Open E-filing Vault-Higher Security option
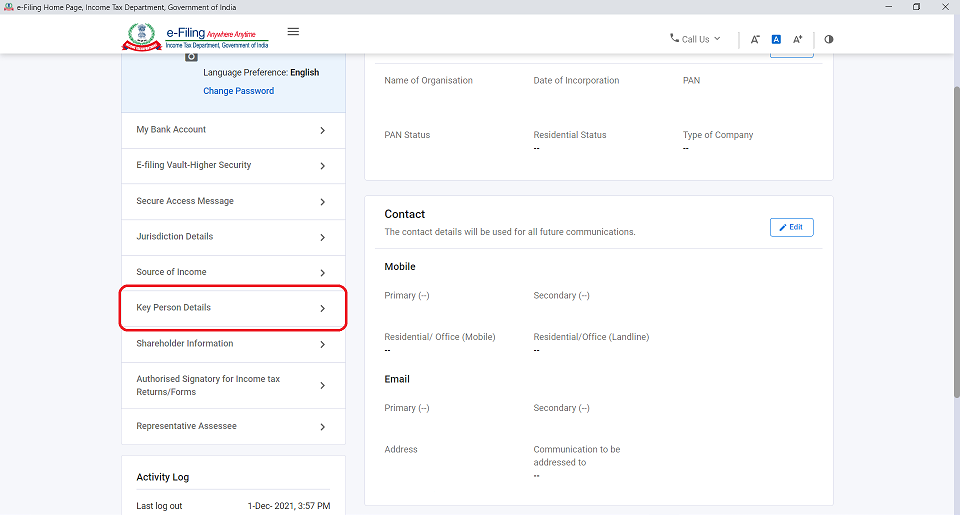The width and height of the screenshot is (960, 515). click(x=232, y=165)
